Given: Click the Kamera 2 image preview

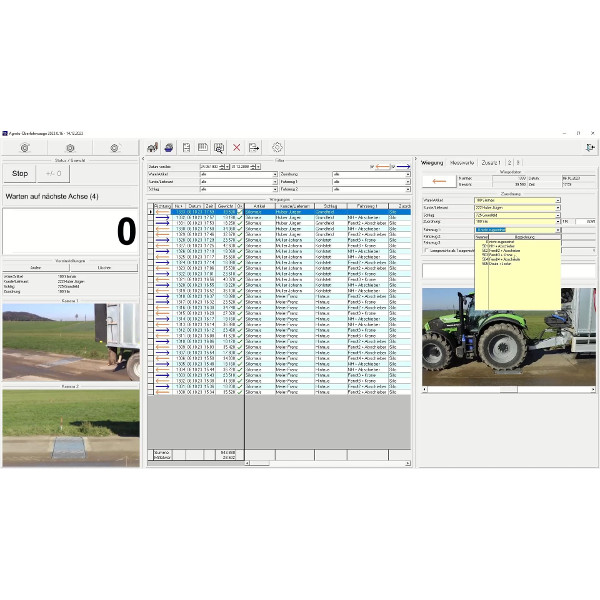Looking at the screenshot, I should (71, 428).
